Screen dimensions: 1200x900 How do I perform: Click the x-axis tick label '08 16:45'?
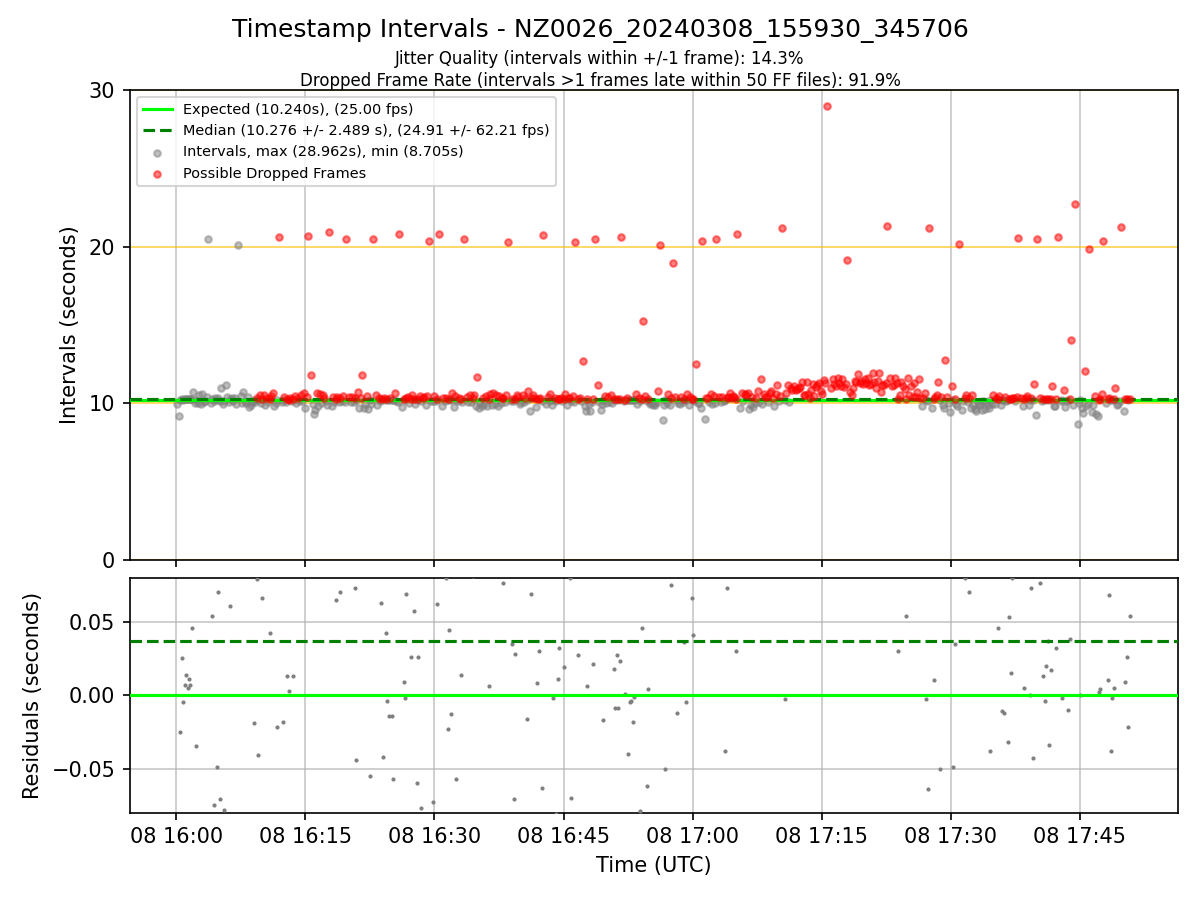[564, 835]
